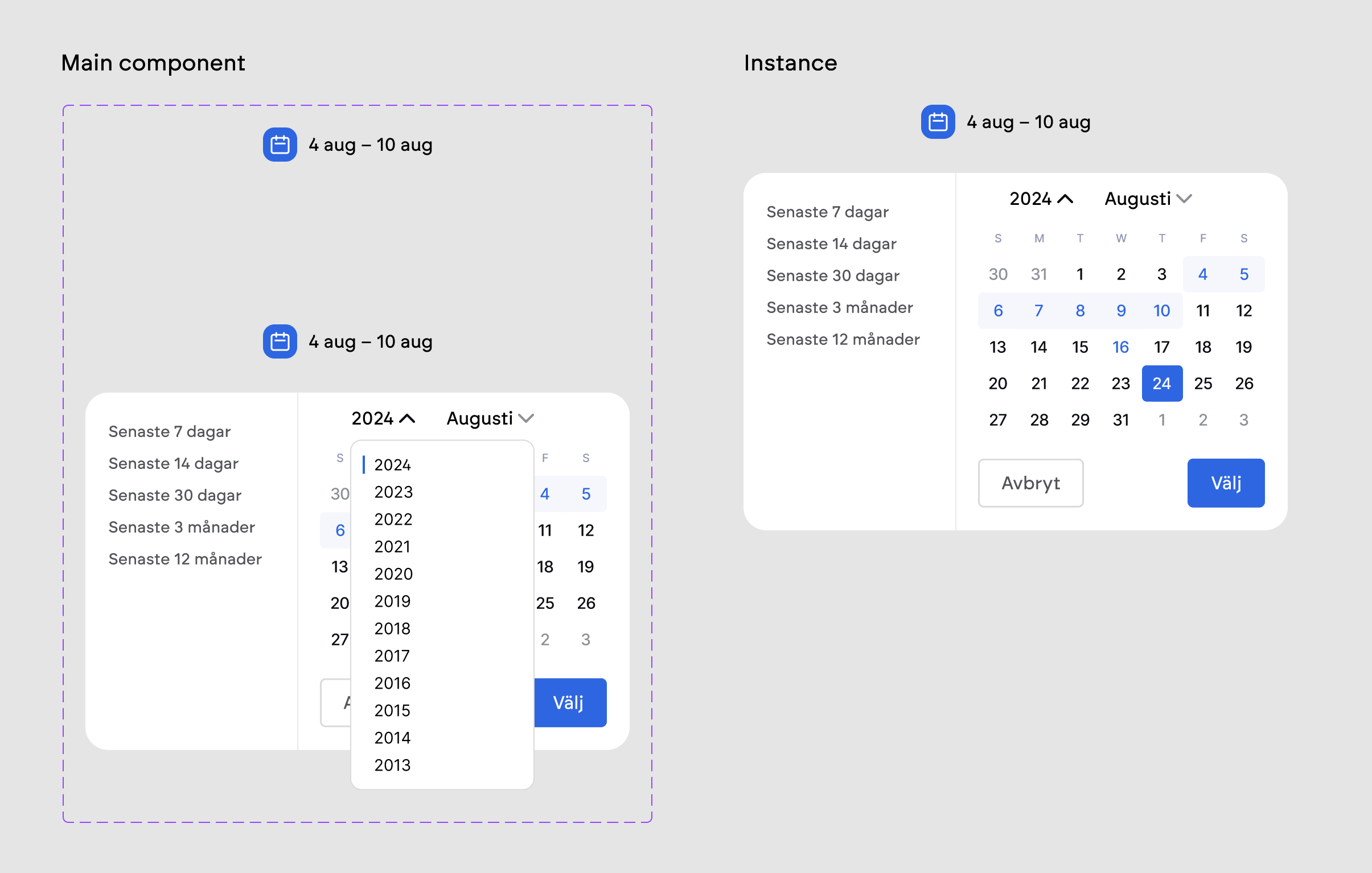Screen dimensions: 1372x873
Task: Select day 26 in the Instance calendar
Action: click(x=1244, y=383)
